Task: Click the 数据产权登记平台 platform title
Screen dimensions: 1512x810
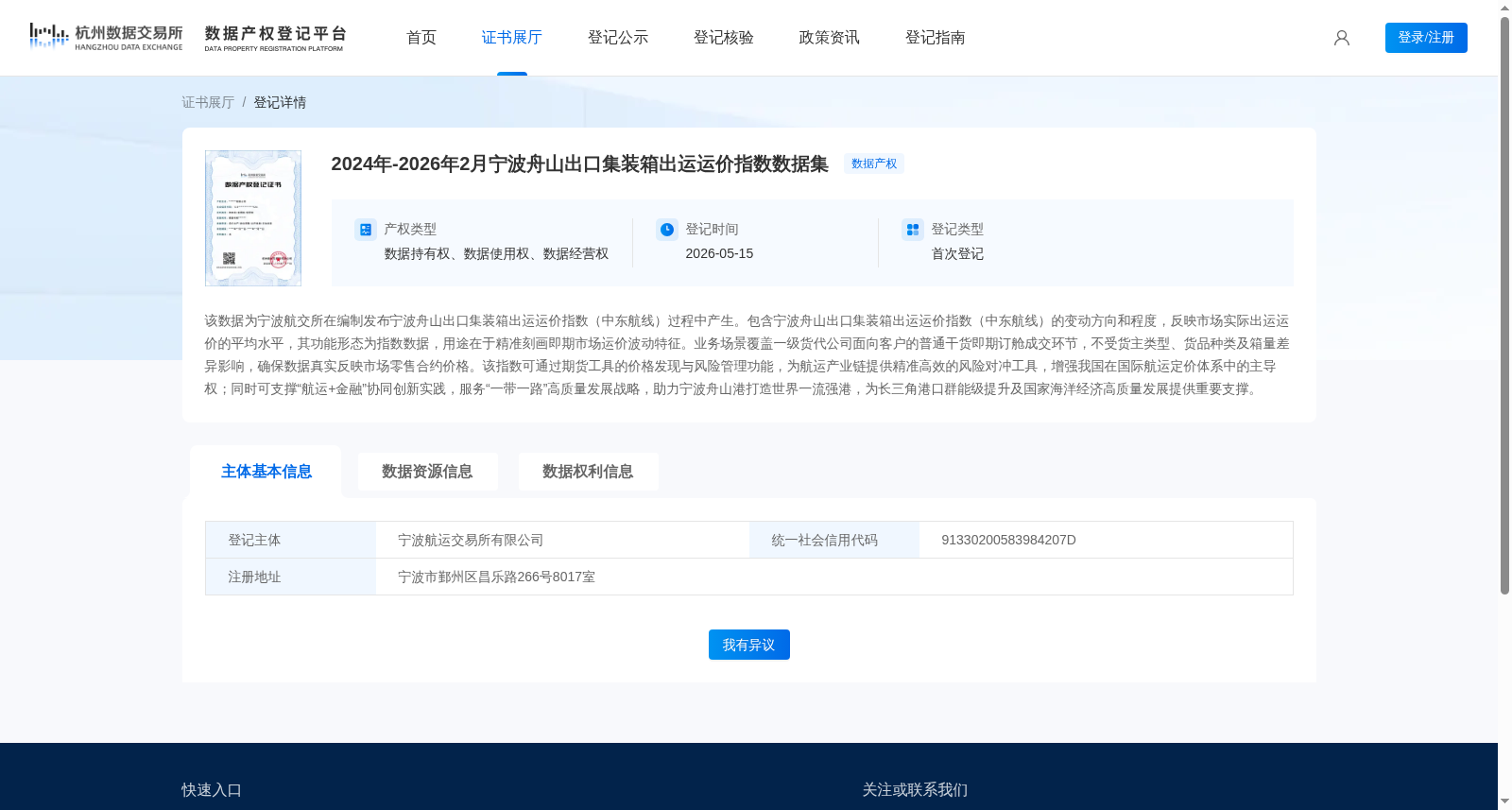Action: pos(276,38)
